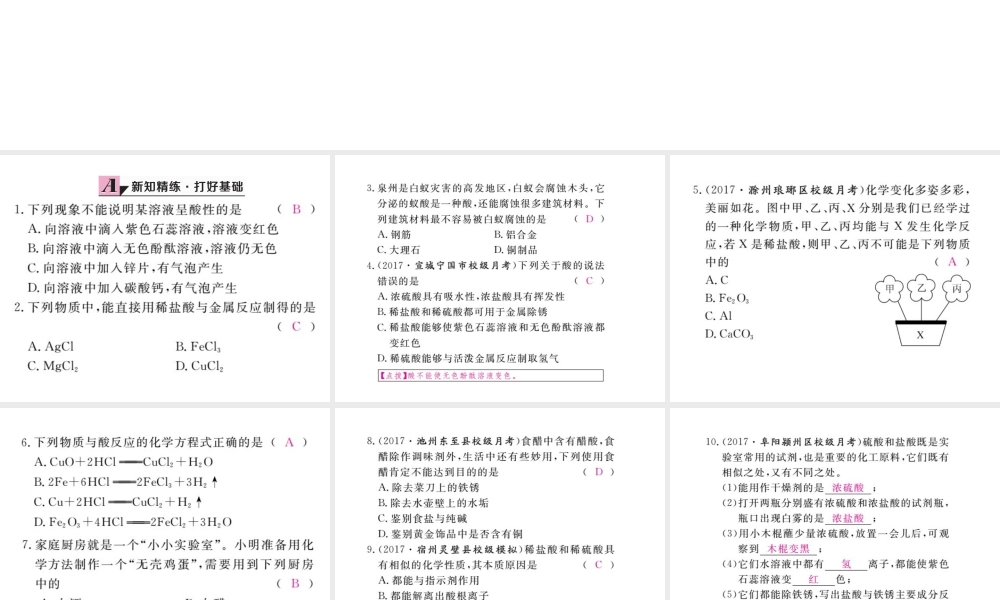1000x600 pixels.
Task: Click the option 'C. Al'
Action: (x=718, y=316)
